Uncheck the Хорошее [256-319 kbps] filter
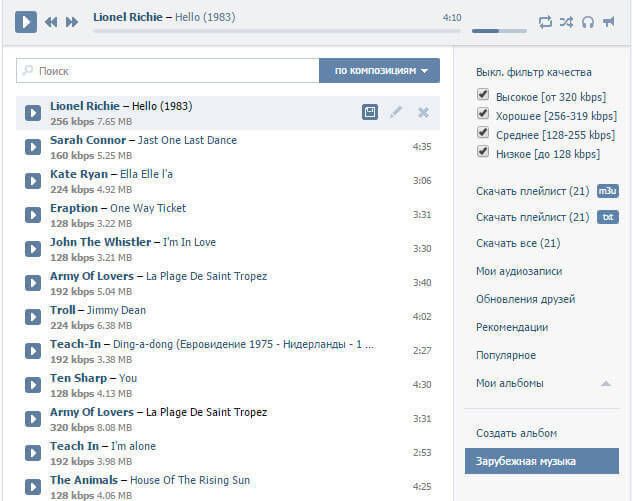Screen dimensions: 633x501 (483, 113)
